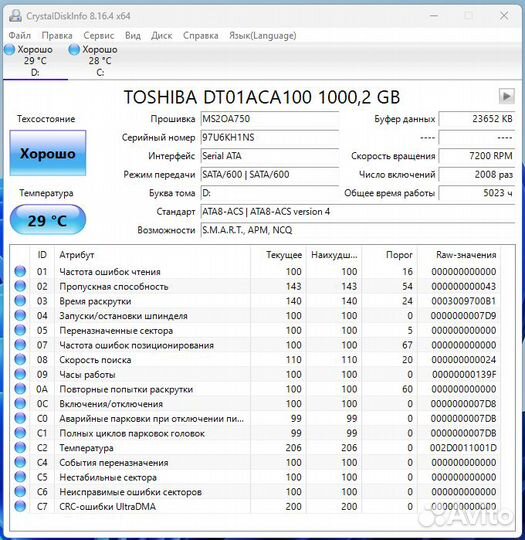Click status orb for Переназначенные сектора row
The width and height of the screenshot is (525, 540).
pyautogui.click(x=20, y=330)
